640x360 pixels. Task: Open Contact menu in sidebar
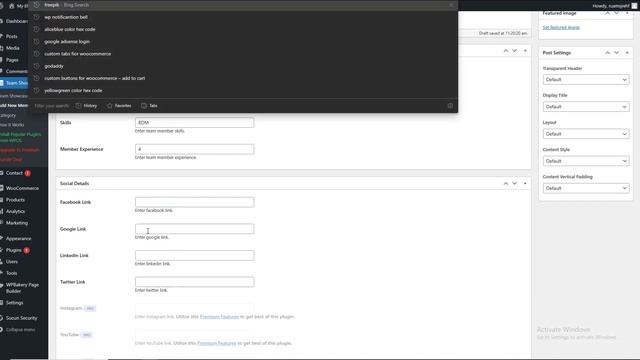(14, 173)
